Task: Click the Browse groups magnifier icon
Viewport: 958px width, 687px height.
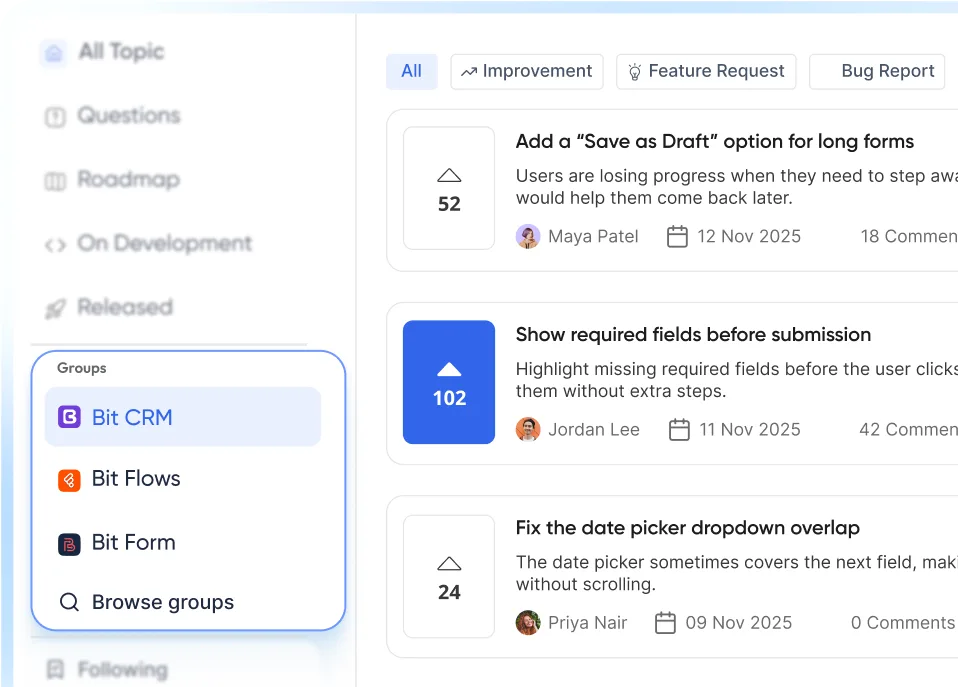Action: [x=69, y=602]
